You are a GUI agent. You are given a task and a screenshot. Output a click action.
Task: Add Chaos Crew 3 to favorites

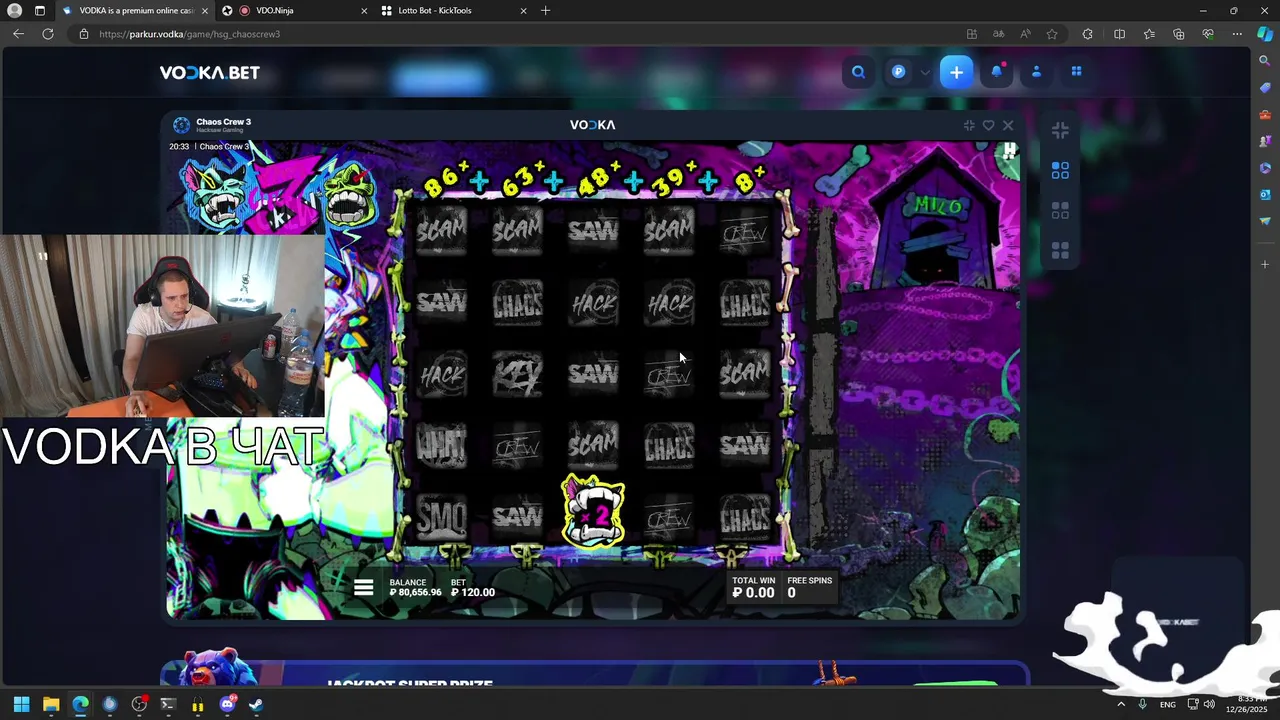[988, 125]
